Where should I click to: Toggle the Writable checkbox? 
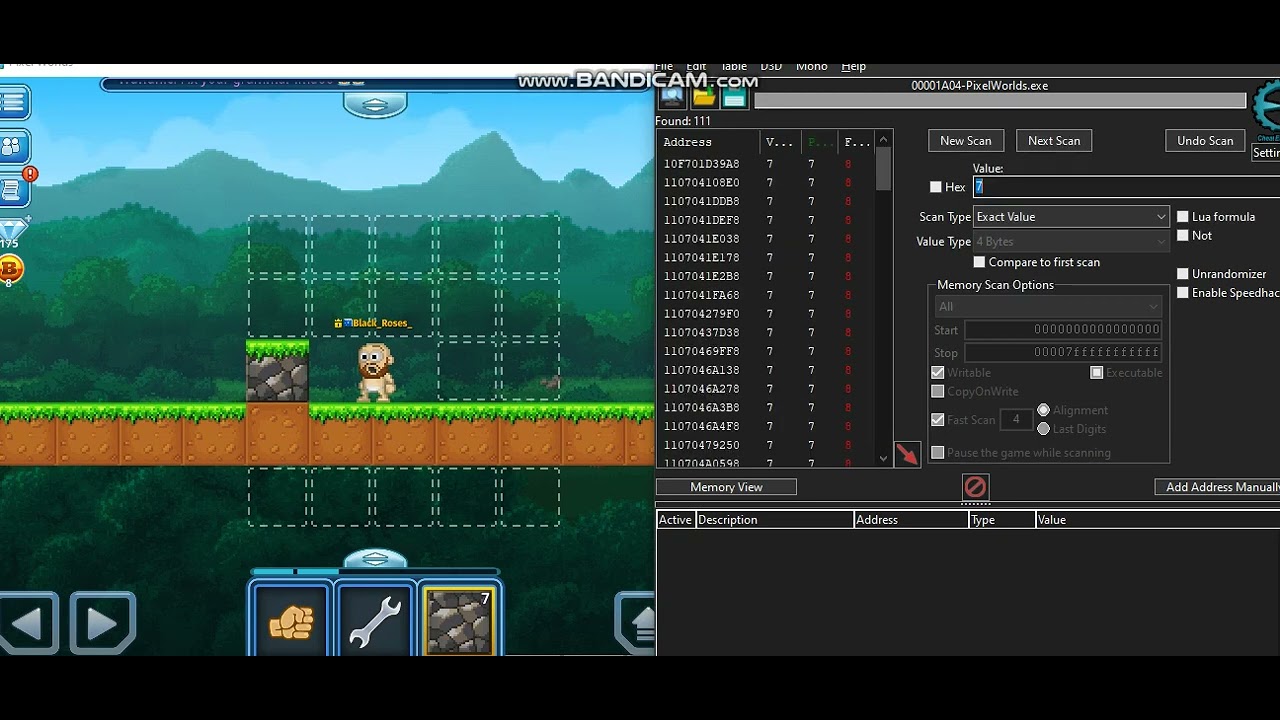(x=937, y=373)
